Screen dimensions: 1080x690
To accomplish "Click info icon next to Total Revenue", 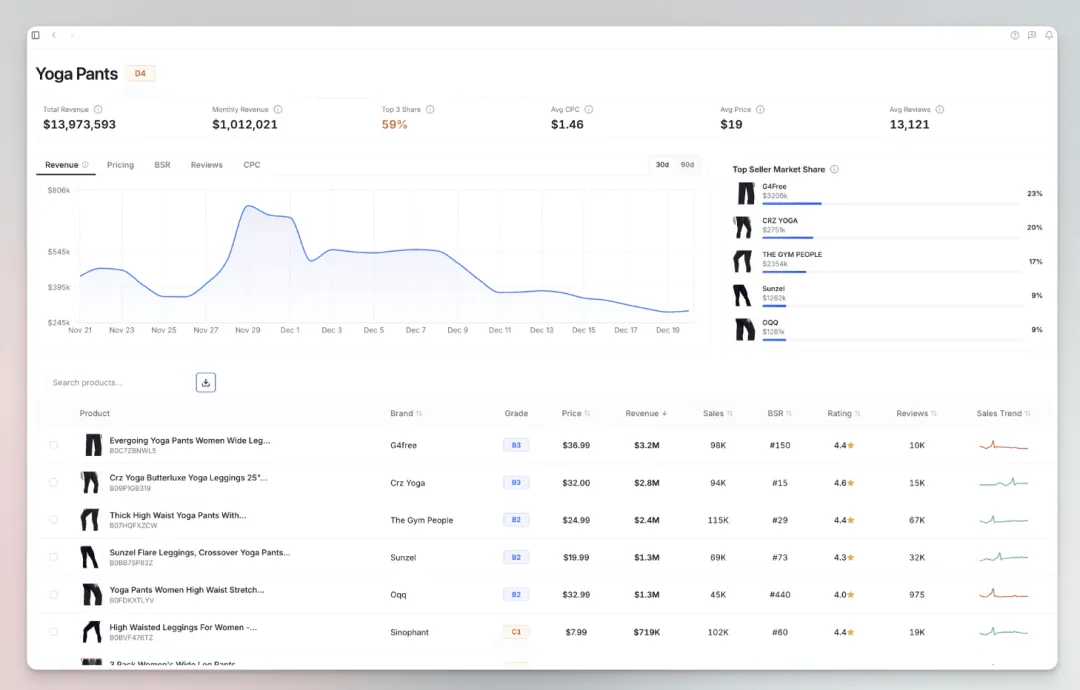I will tap(98, 109).
